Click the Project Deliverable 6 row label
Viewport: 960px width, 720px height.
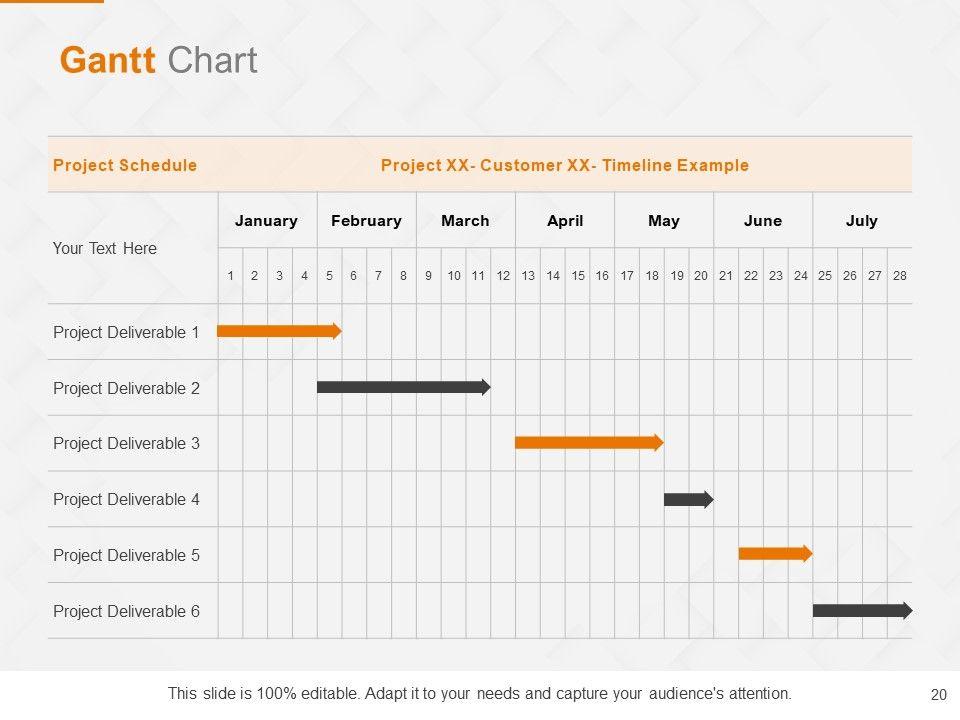[x=126, y=611]
